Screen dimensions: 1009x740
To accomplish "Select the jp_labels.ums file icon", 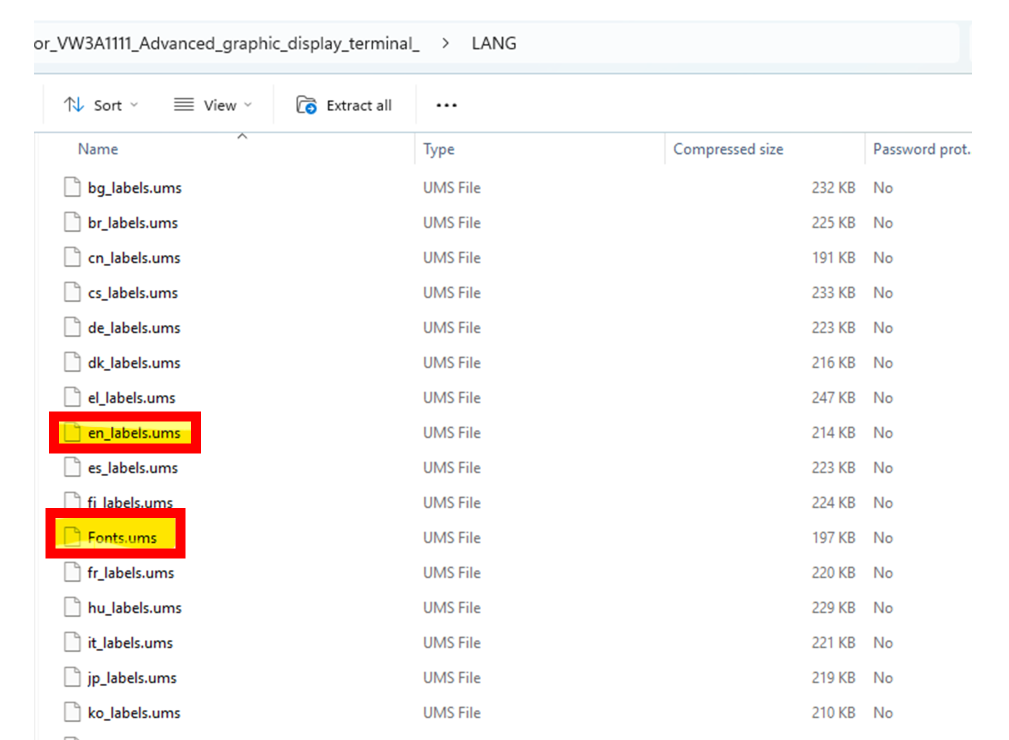I will tap(73, 678).
